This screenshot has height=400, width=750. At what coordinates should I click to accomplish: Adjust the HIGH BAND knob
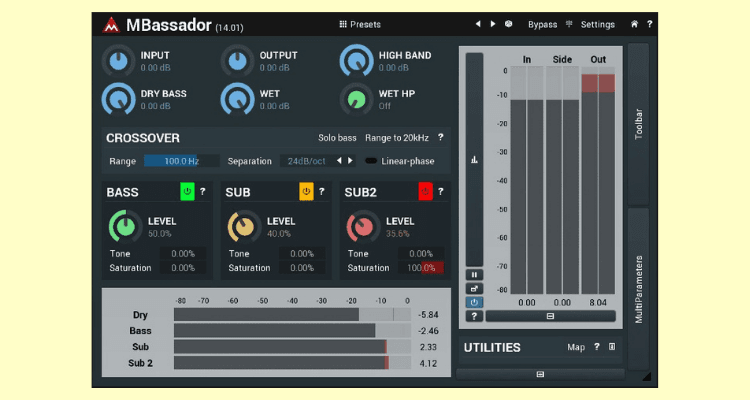(x=356, y=61)
